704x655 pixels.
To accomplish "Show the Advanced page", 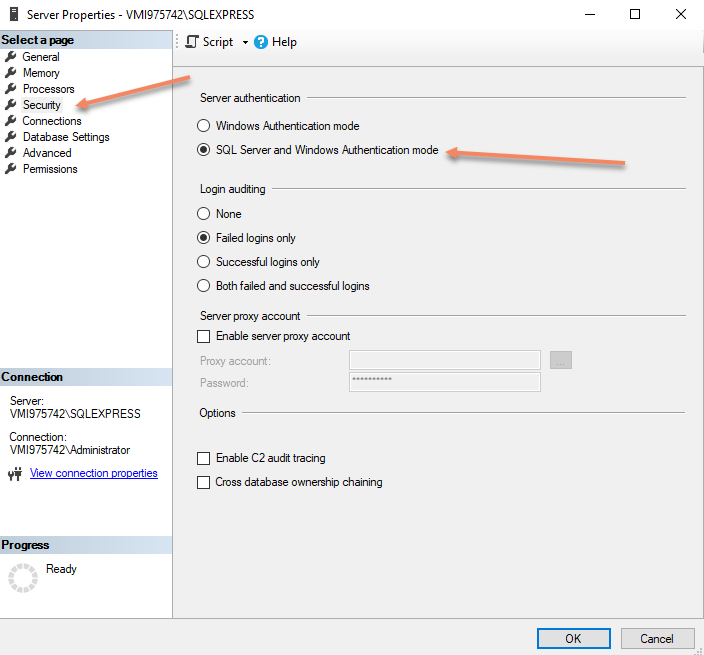I will click(x=47, y=153).
